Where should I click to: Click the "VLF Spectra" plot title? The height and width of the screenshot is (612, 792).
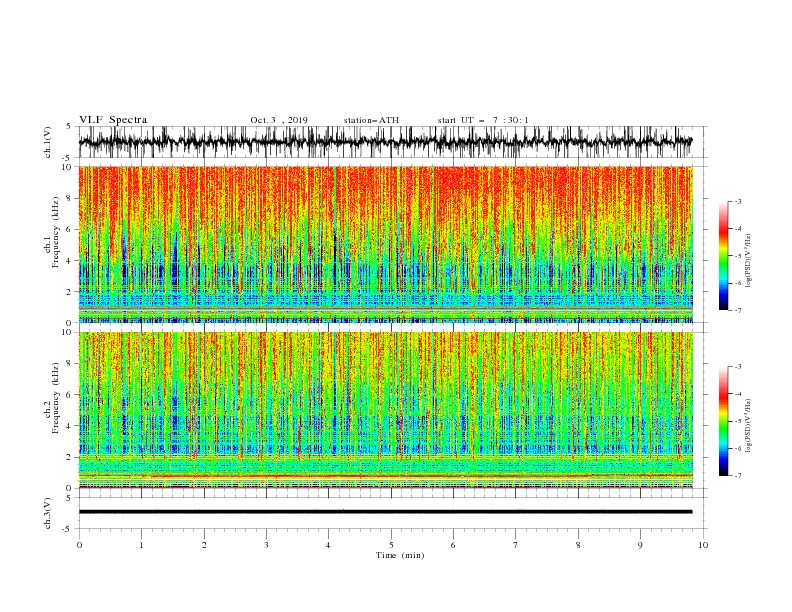coord(113,120)
